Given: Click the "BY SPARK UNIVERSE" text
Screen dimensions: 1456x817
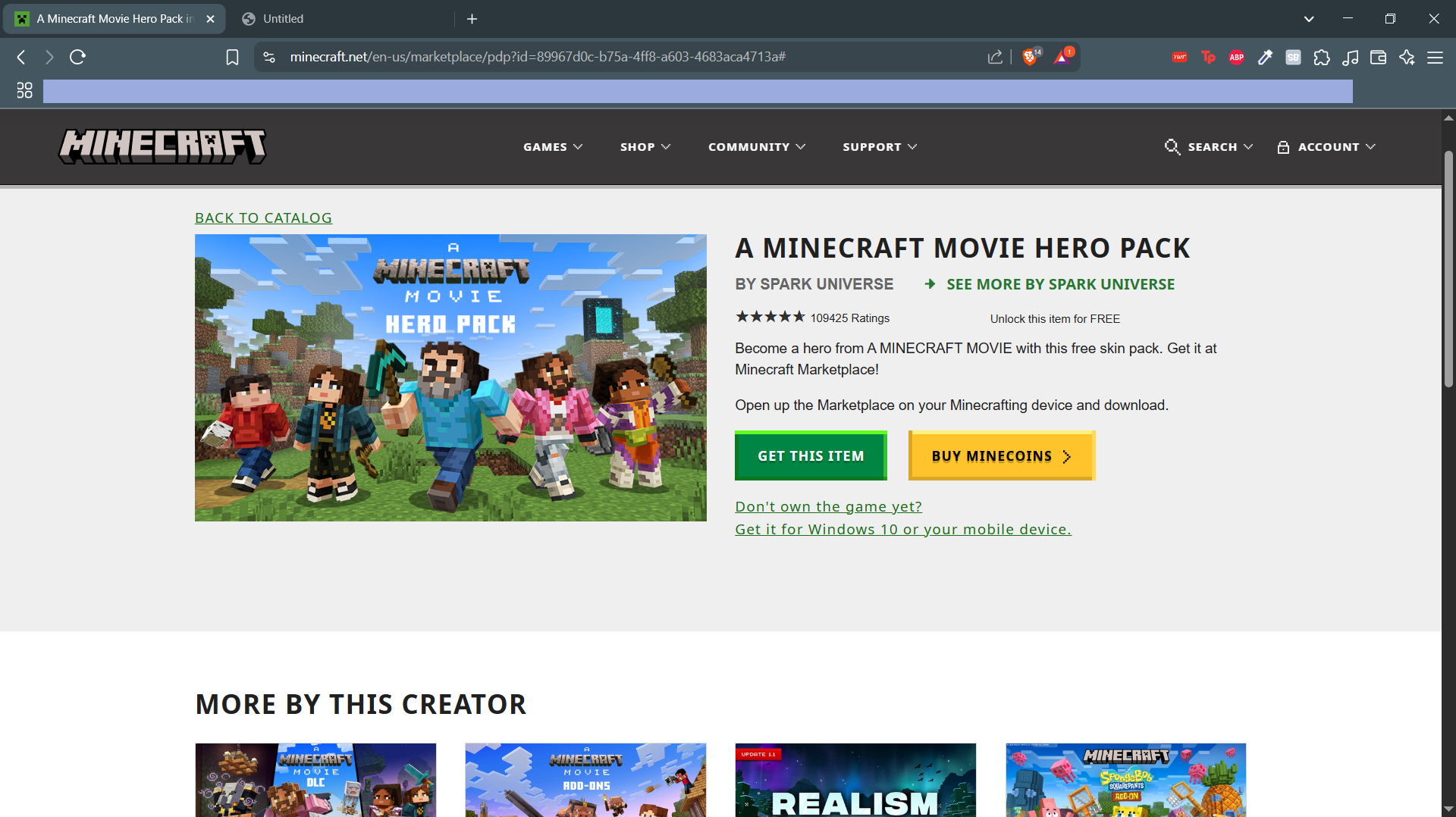Looking at the screenshot, I should pyautogui.click(x=814, y=284).
